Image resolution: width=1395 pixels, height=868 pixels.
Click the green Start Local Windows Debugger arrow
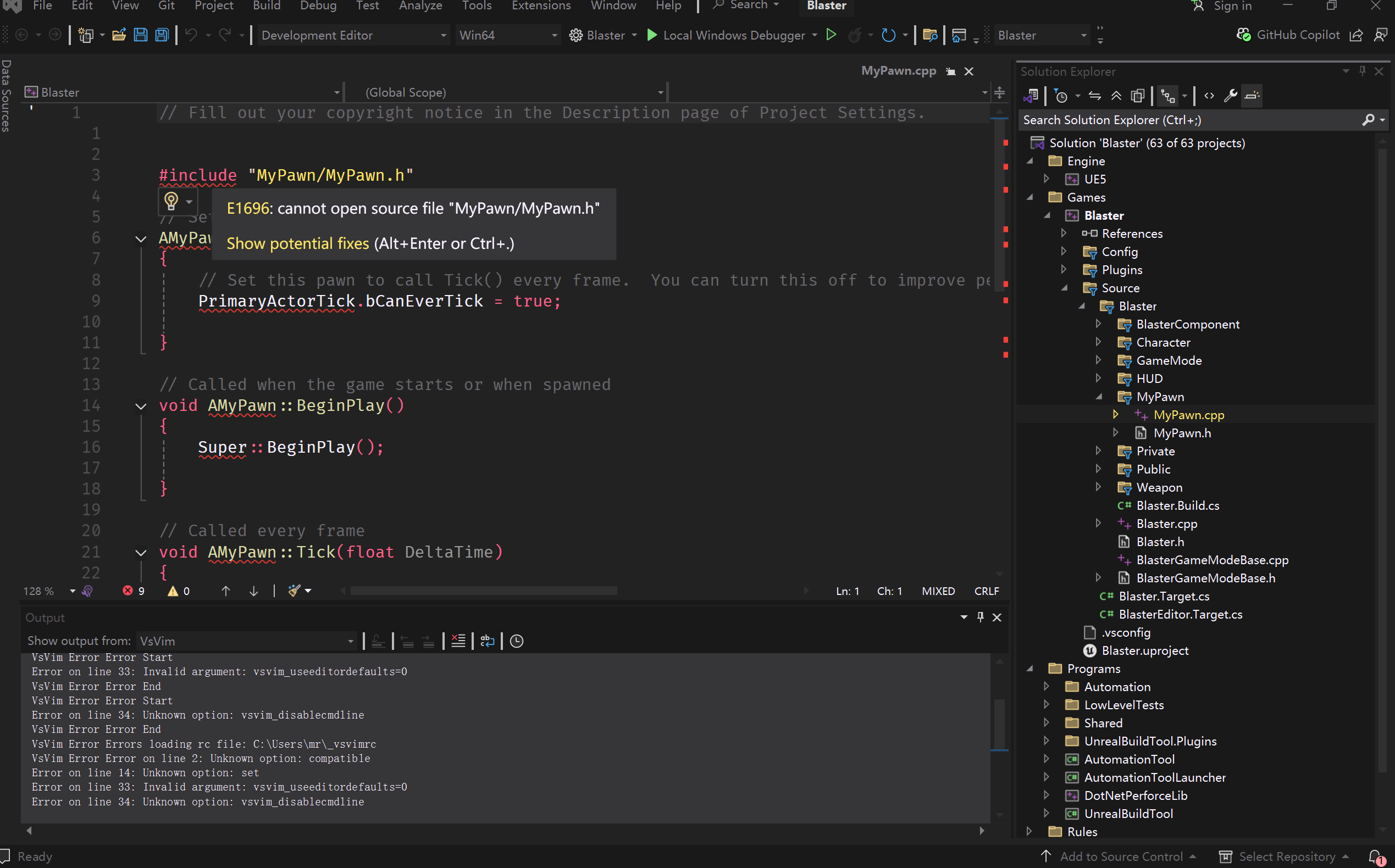tap(651, 35)
